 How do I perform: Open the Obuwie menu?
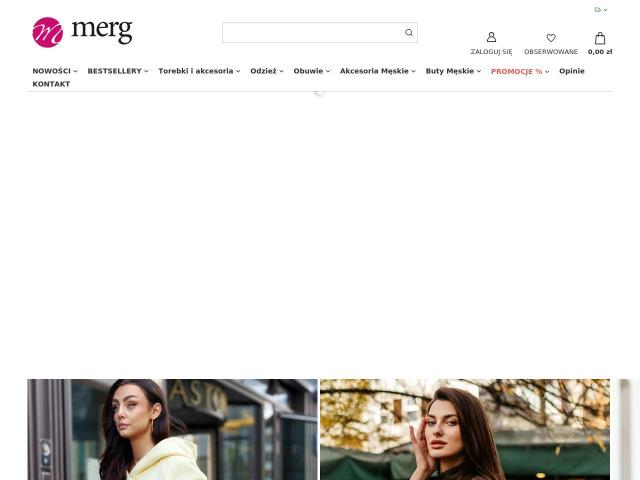coord(312,71)
